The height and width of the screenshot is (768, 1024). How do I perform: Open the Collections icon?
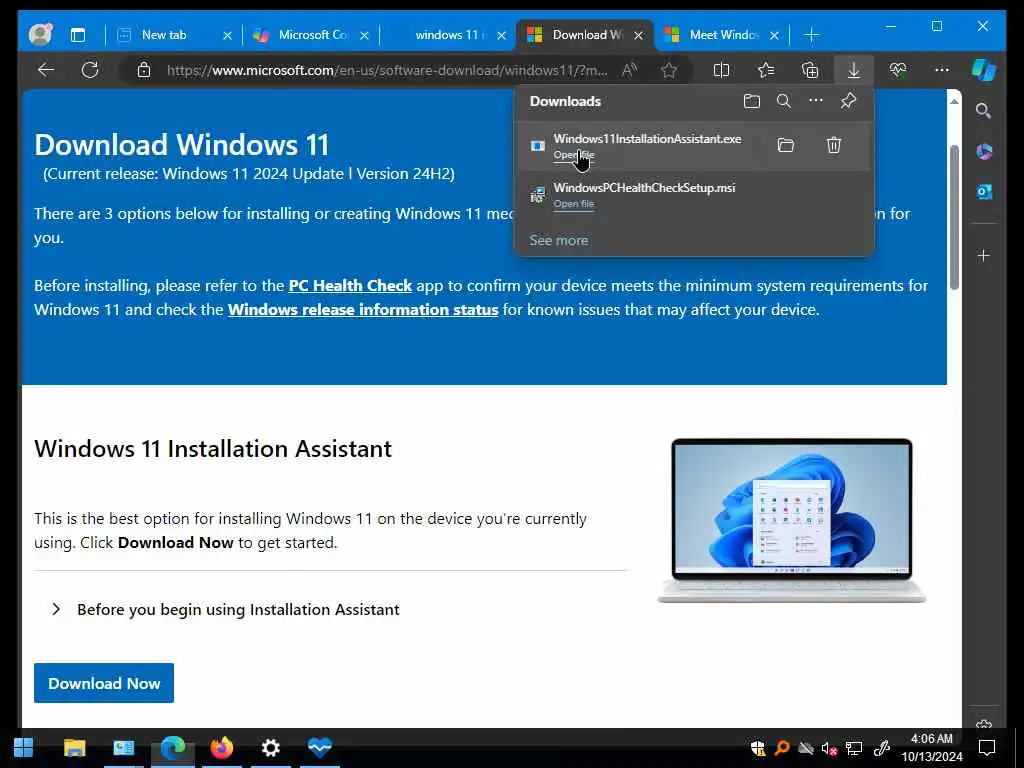click(810, 70)
